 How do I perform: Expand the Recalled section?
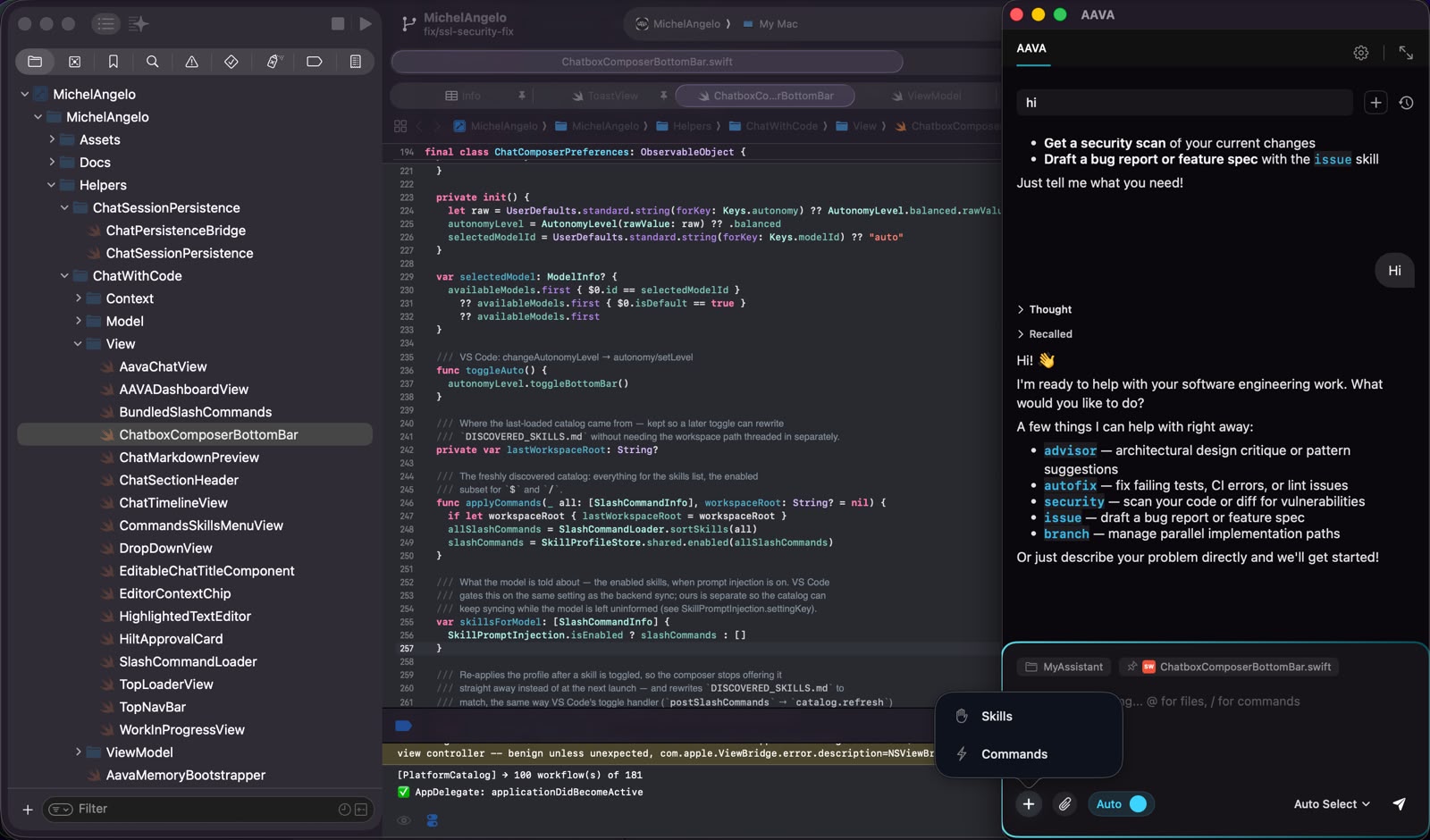pos(1044,334)
